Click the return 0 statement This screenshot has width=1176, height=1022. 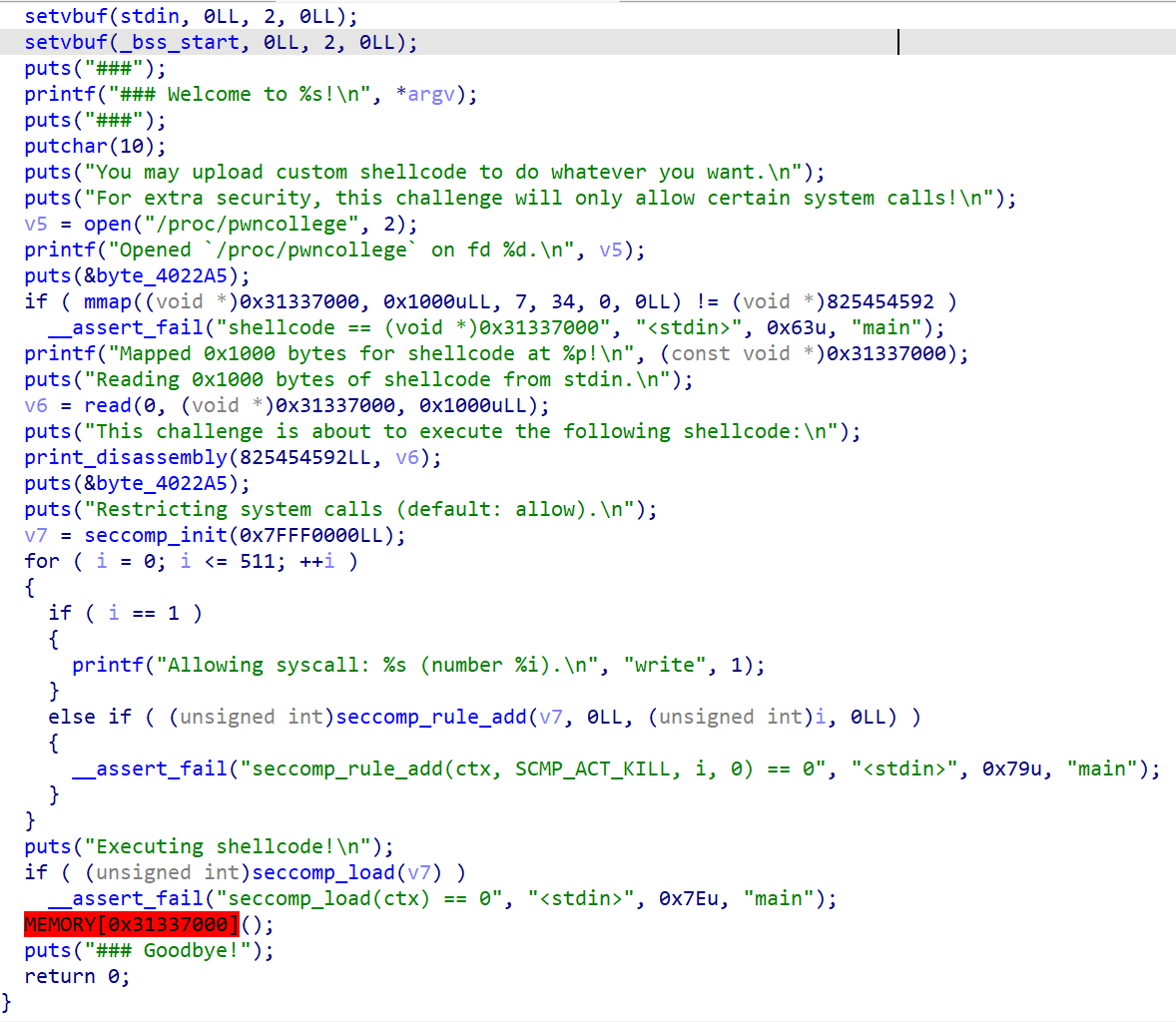tap(77, 976)
